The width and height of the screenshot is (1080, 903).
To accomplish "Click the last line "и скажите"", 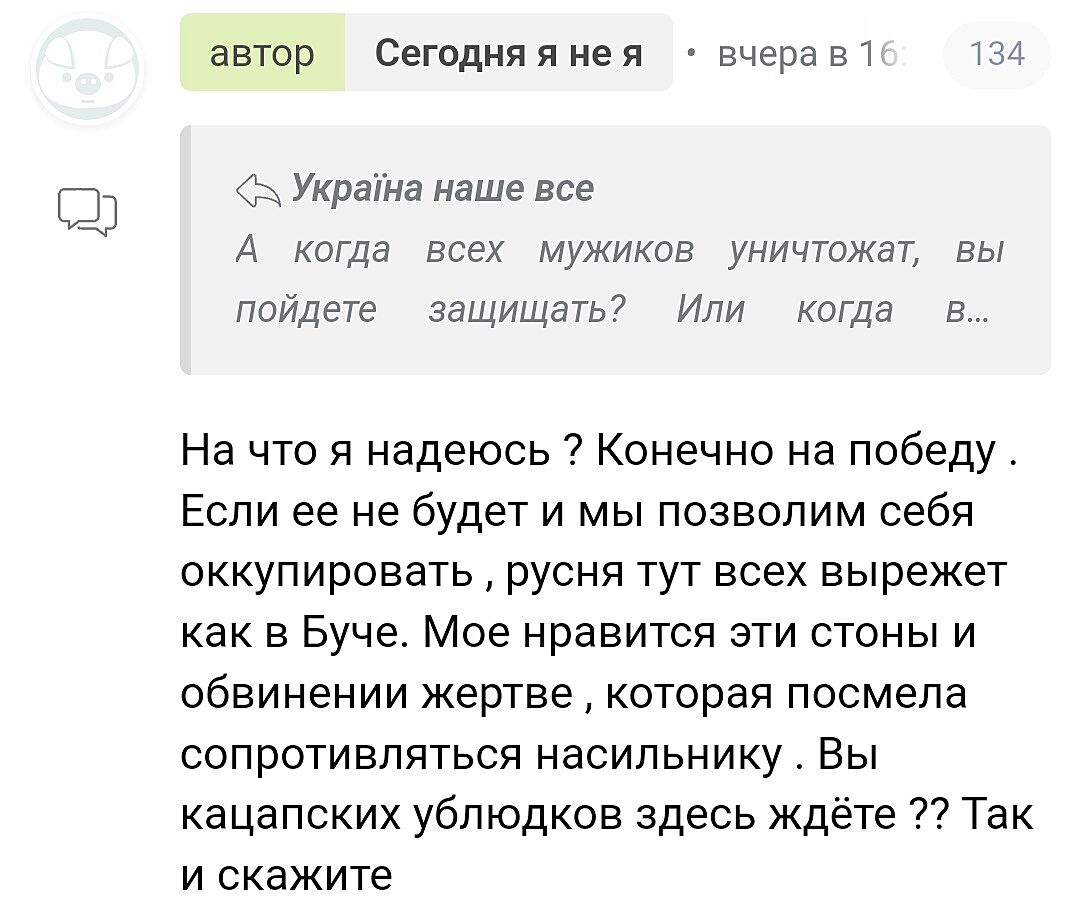I will [x=287, y=874].
